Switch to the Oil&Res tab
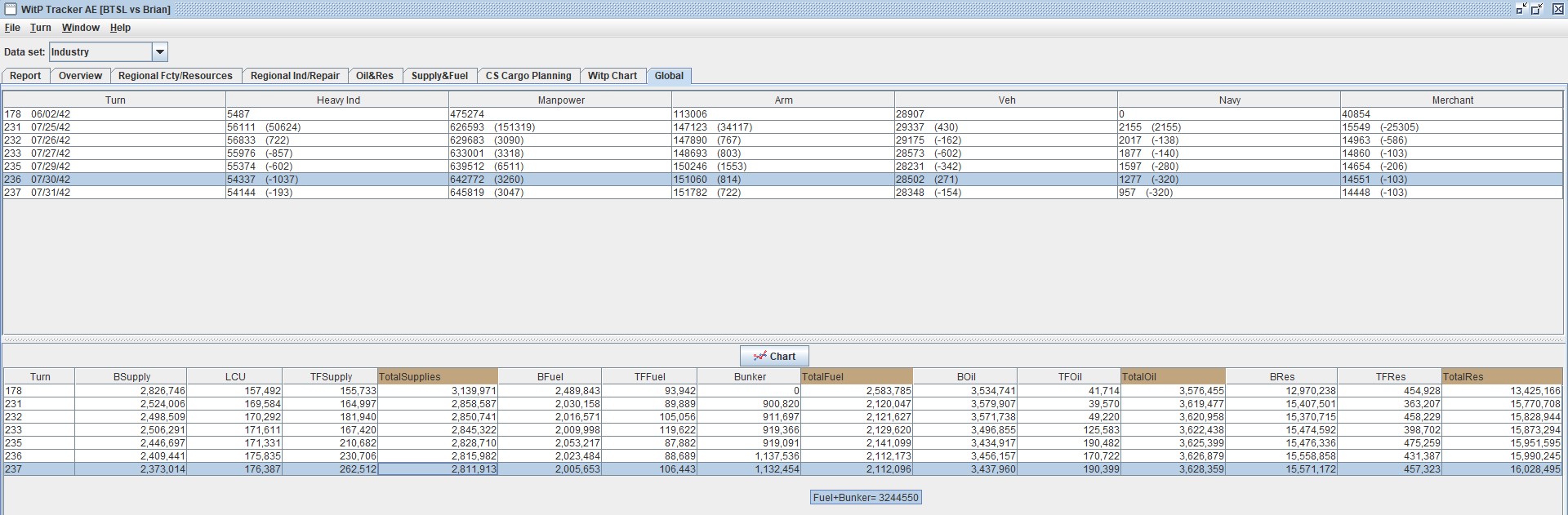 [x=375, y=76]
